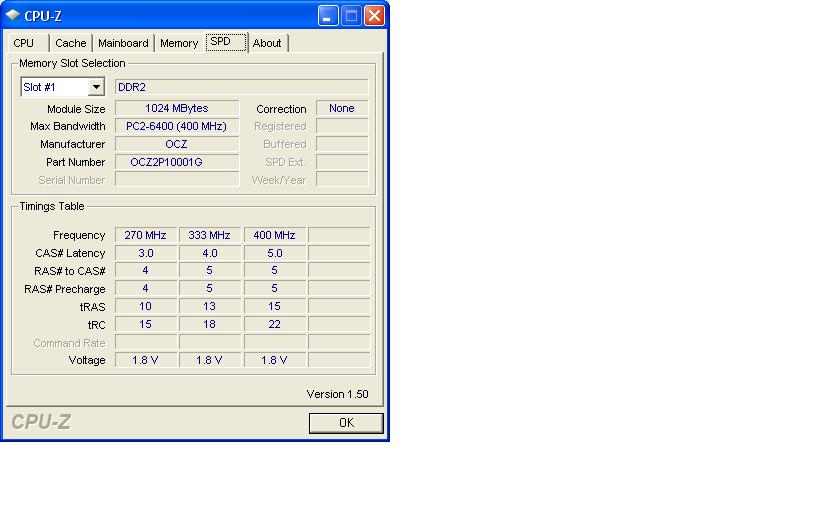
Task: Click the Module Size label
Action: (76, 109)
